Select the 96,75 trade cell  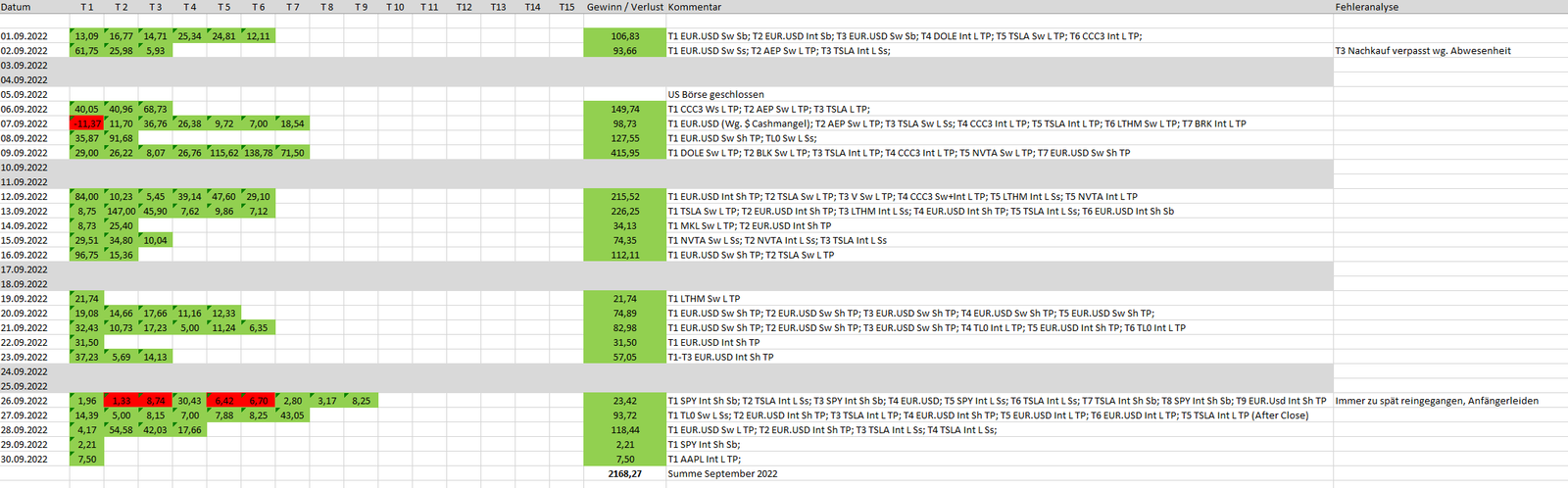point(86,255)
